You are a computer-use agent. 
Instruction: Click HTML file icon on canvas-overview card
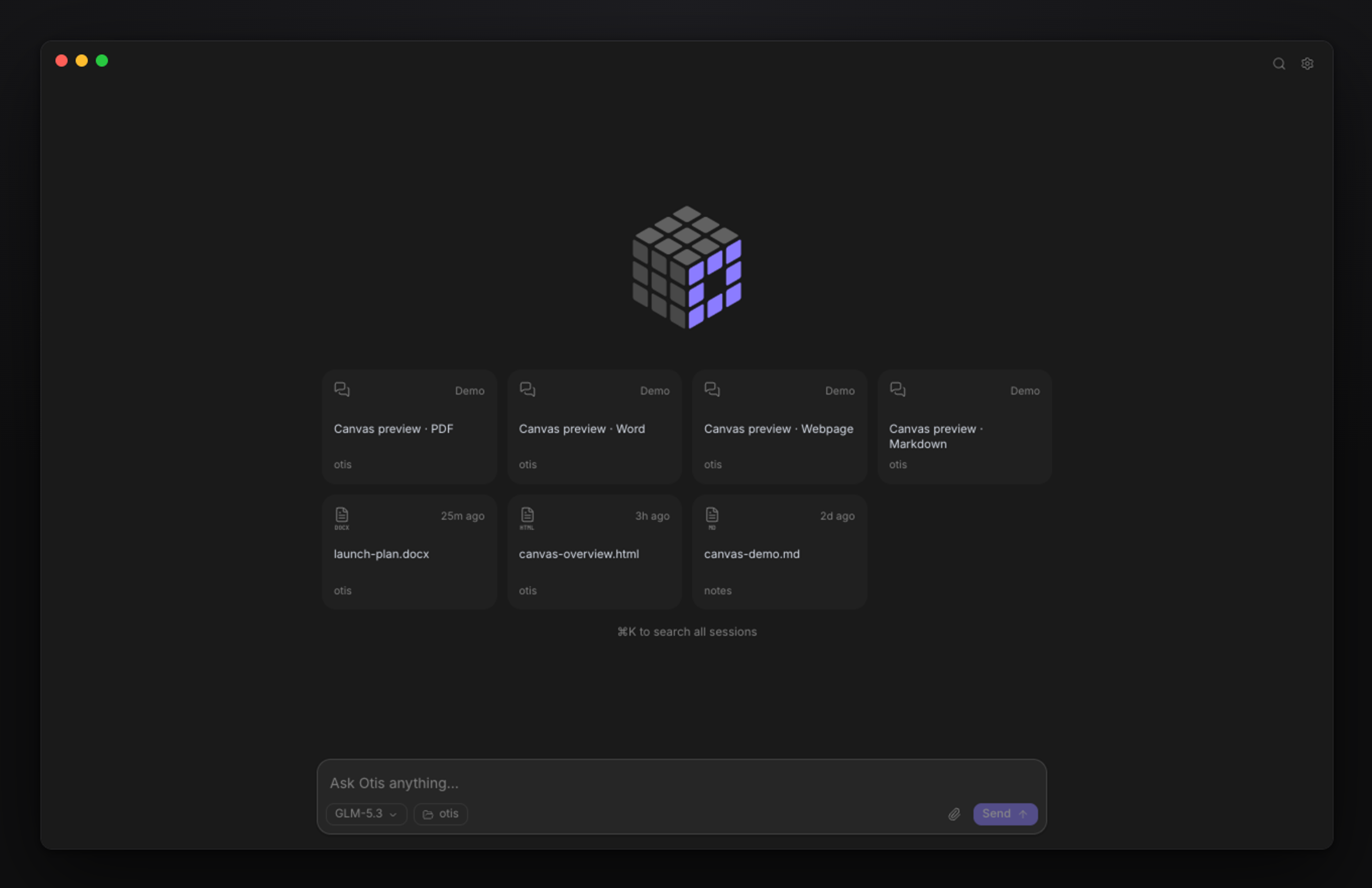[527, 518]
